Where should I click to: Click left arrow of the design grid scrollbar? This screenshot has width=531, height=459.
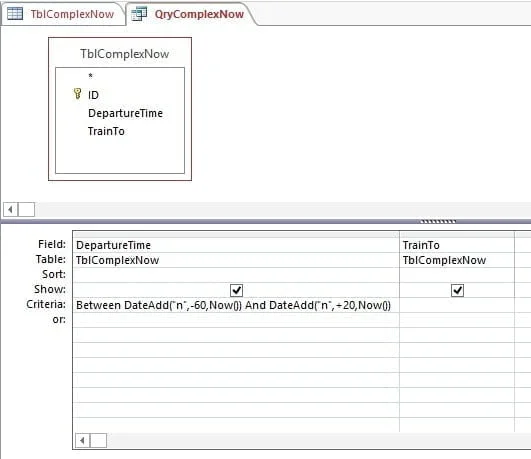click(82, 440)
